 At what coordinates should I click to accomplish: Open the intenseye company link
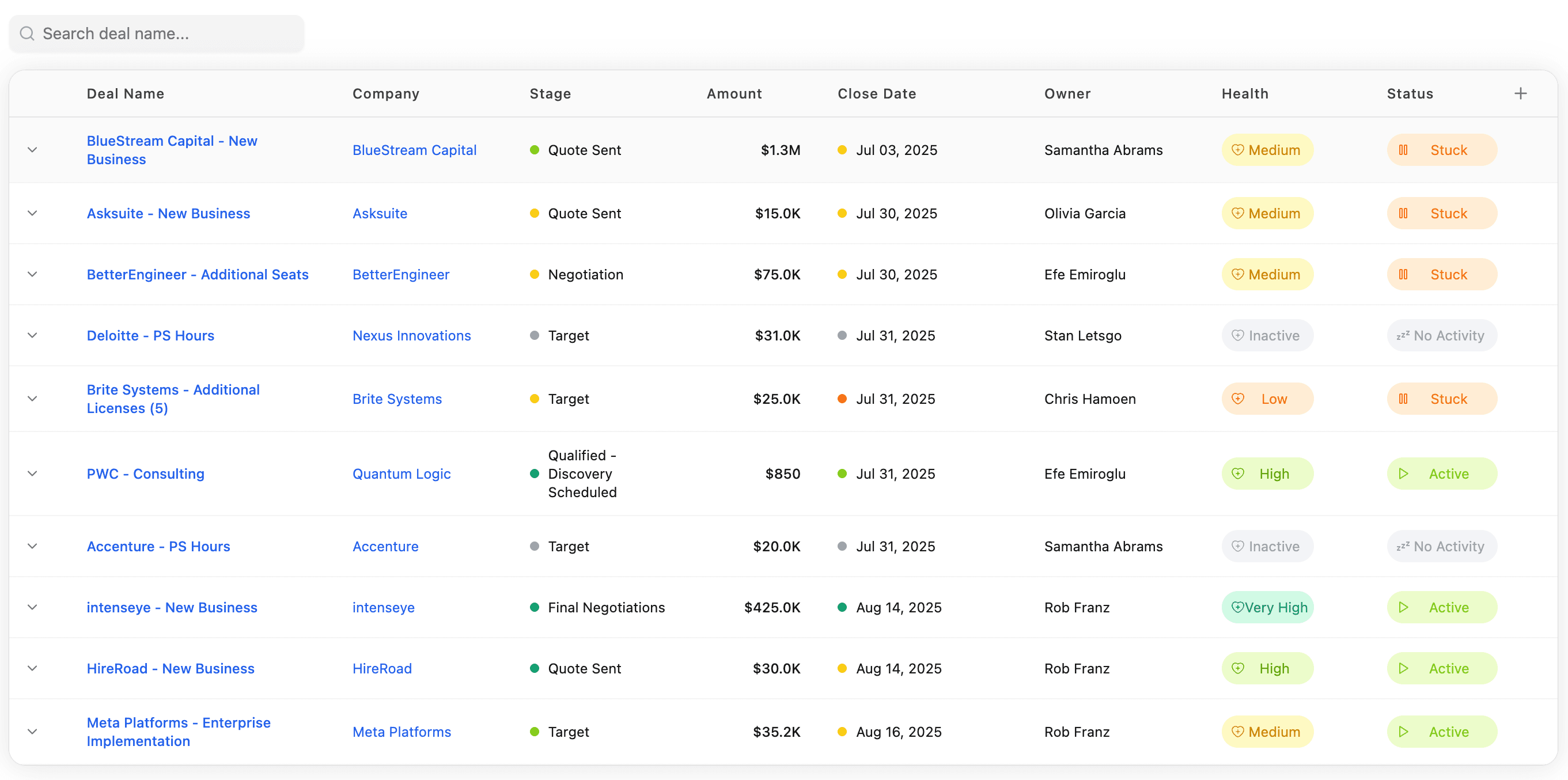pos(384,607)
